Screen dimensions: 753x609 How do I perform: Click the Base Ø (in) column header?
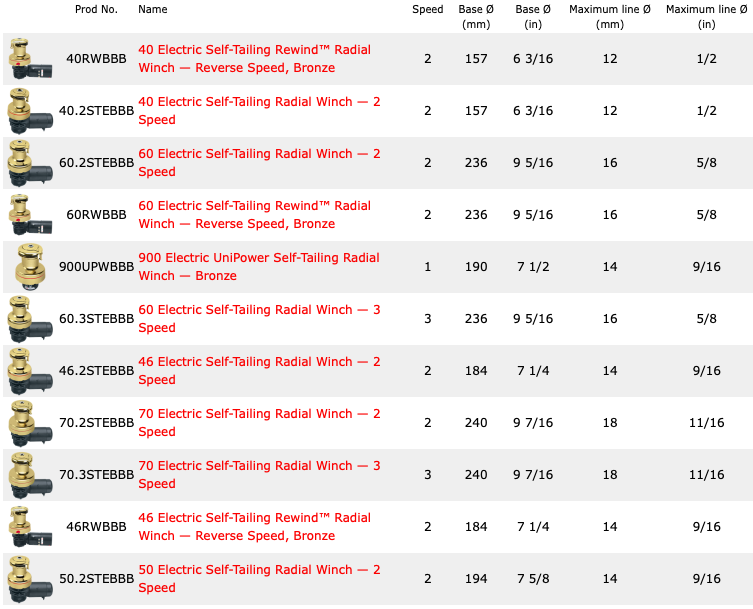click(533, 17)
